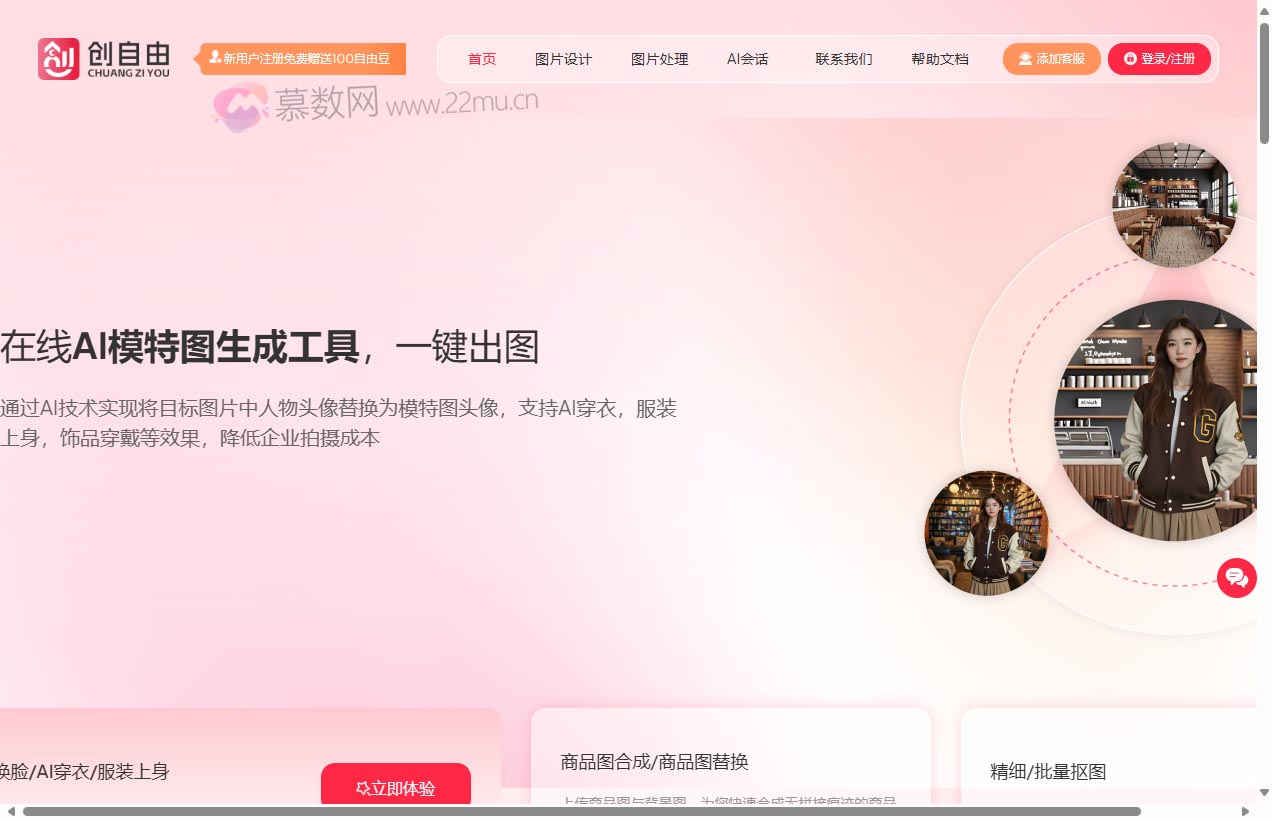Click the café interior circular image

pos(1174,202)
